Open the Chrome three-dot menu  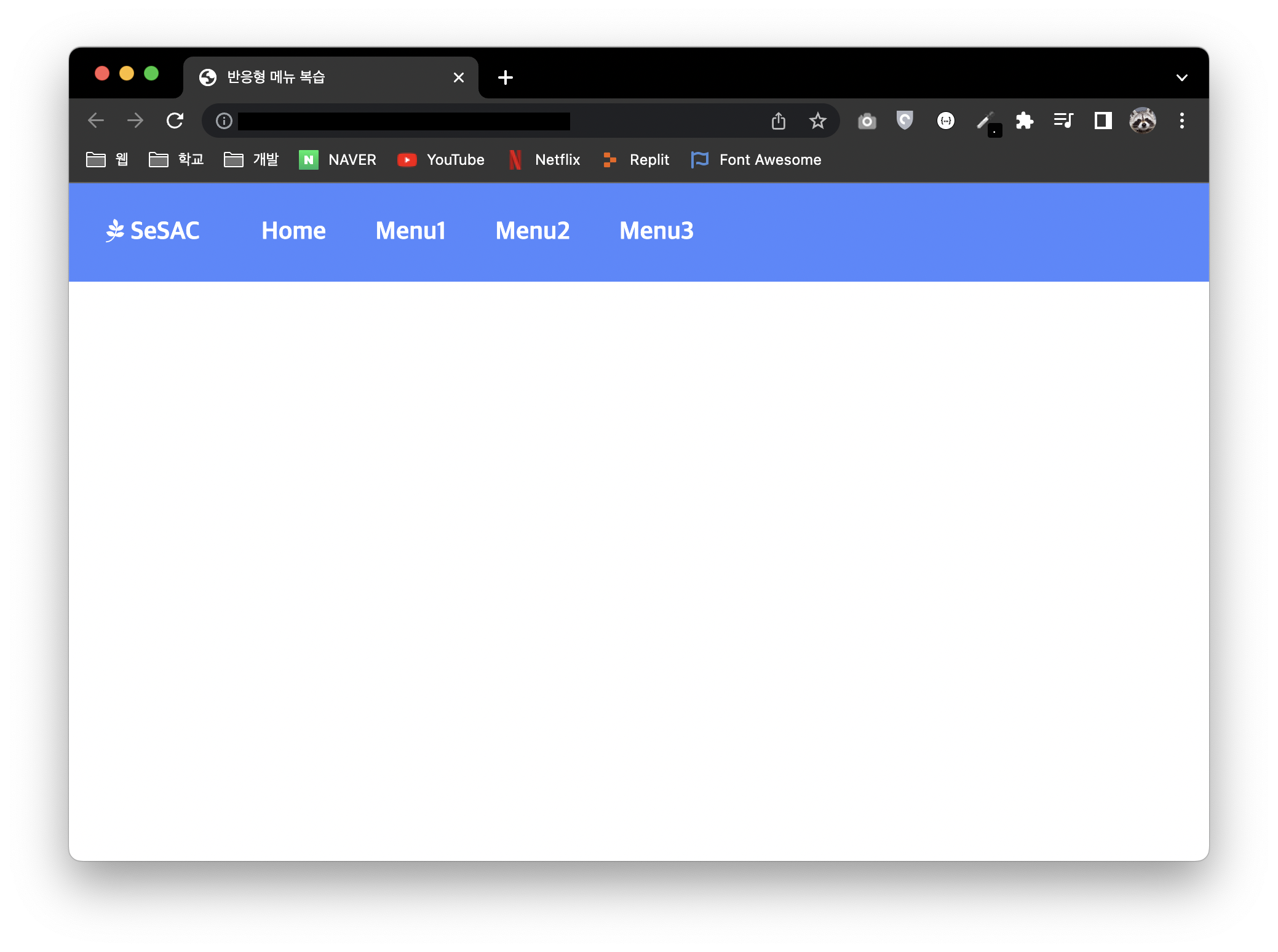tap(1181, 121)
